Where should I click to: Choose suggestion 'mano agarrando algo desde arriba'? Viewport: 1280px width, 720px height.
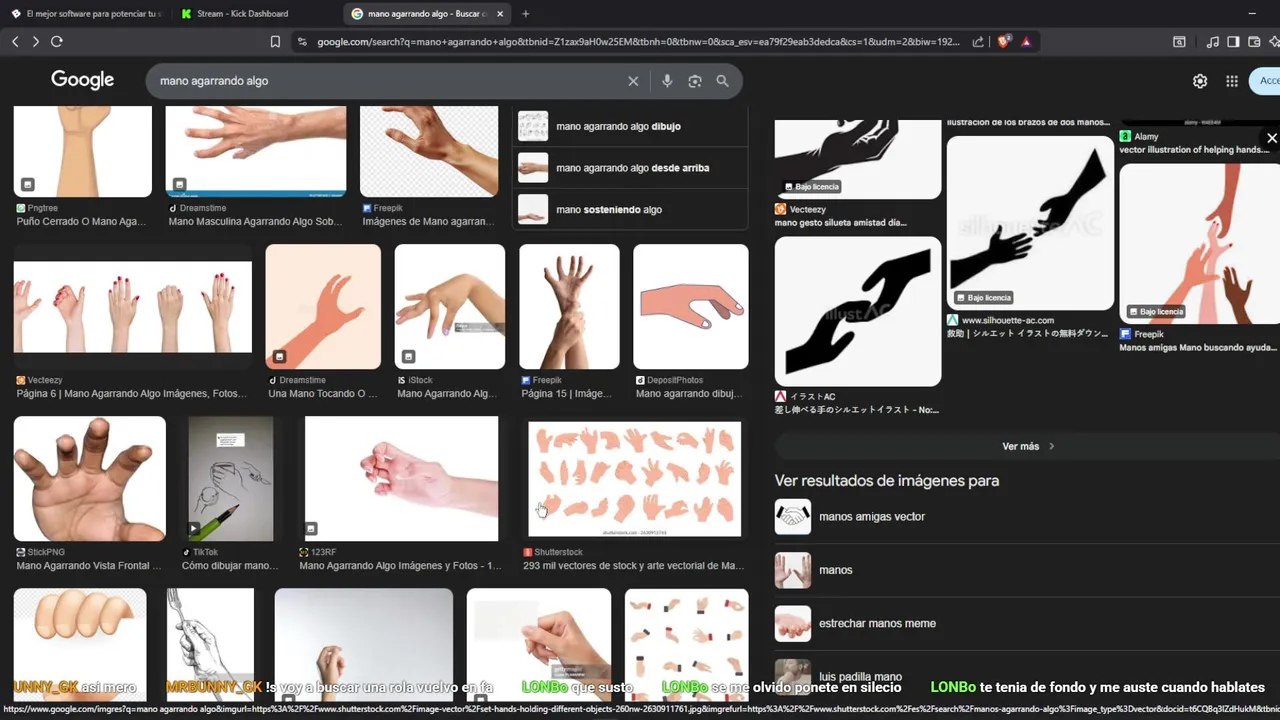coord(630,168)
